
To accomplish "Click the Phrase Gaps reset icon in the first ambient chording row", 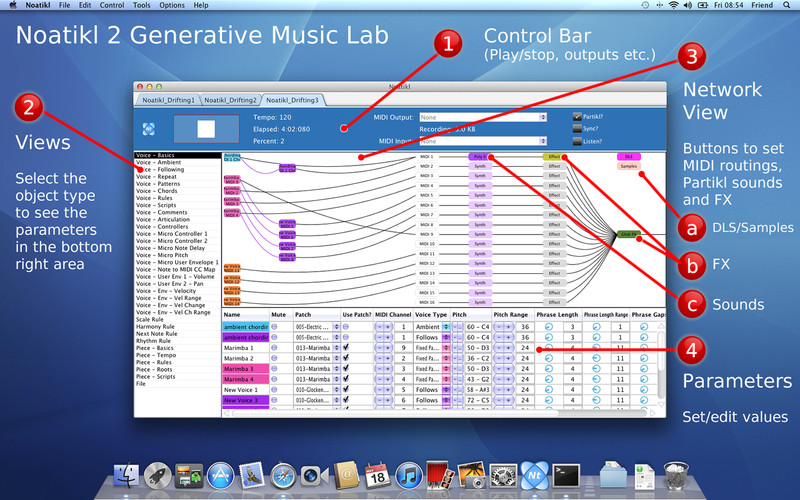I will pos(644,327).
